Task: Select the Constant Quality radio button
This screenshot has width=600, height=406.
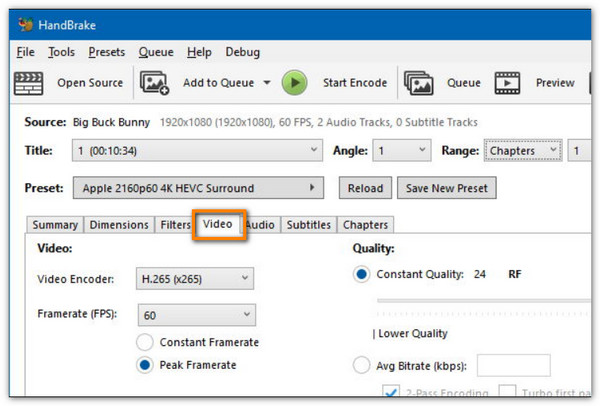Action: 361,274
